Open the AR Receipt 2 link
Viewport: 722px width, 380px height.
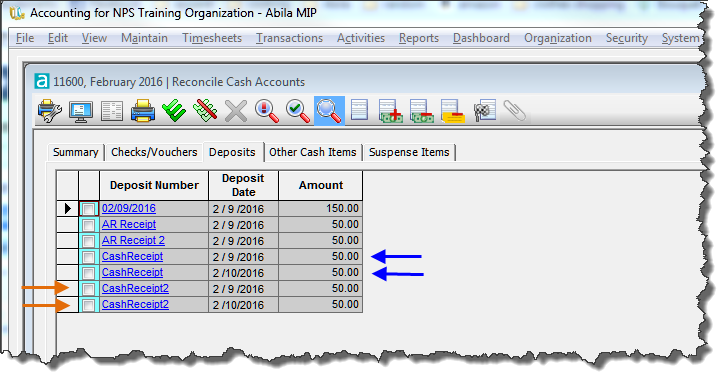tap(133, 240)
